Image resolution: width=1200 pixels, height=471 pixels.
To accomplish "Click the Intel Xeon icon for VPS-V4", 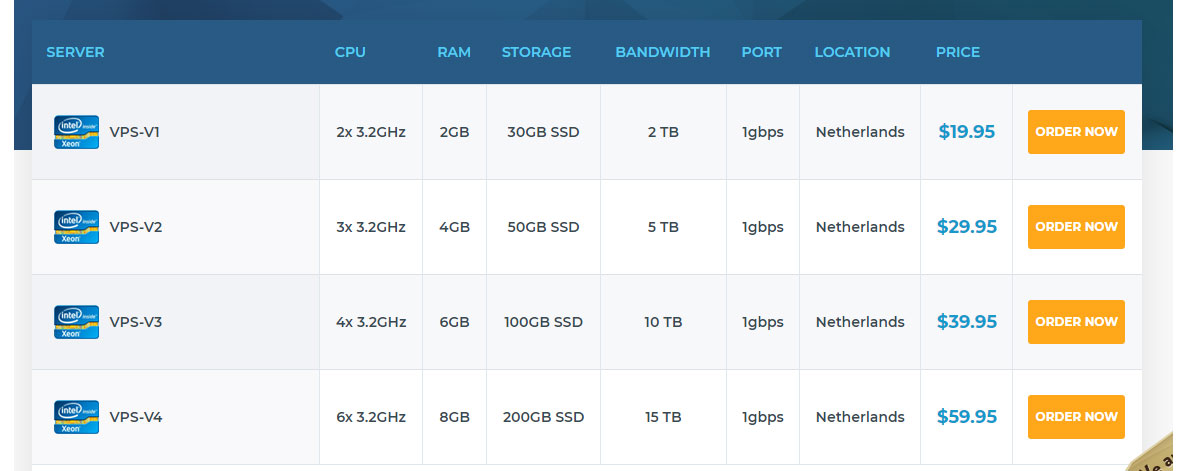I will pos(76,417).
